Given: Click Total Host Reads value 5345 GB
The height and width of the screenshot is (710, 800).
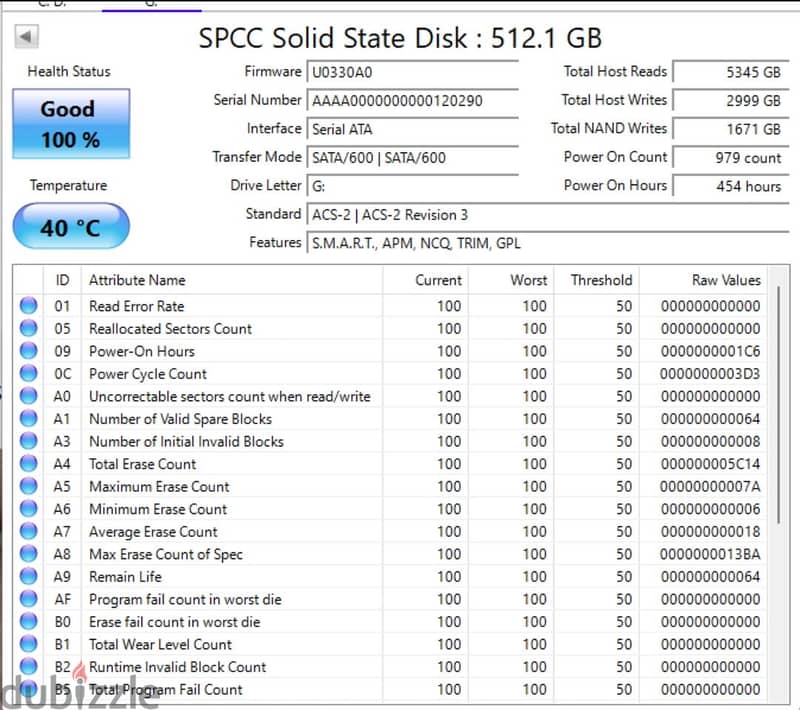Looking at the screenshot, I should point(731,72).
